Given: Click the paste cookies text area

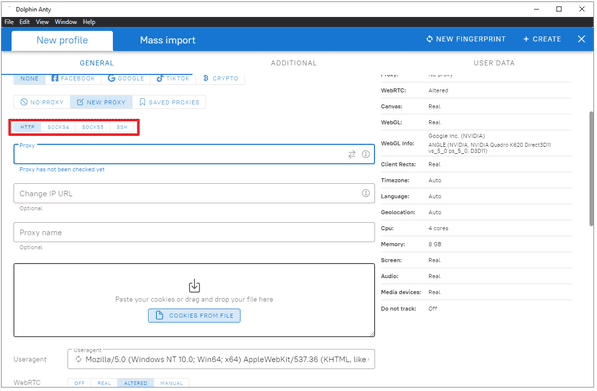Looking at the screenshot, I should 194,300.
